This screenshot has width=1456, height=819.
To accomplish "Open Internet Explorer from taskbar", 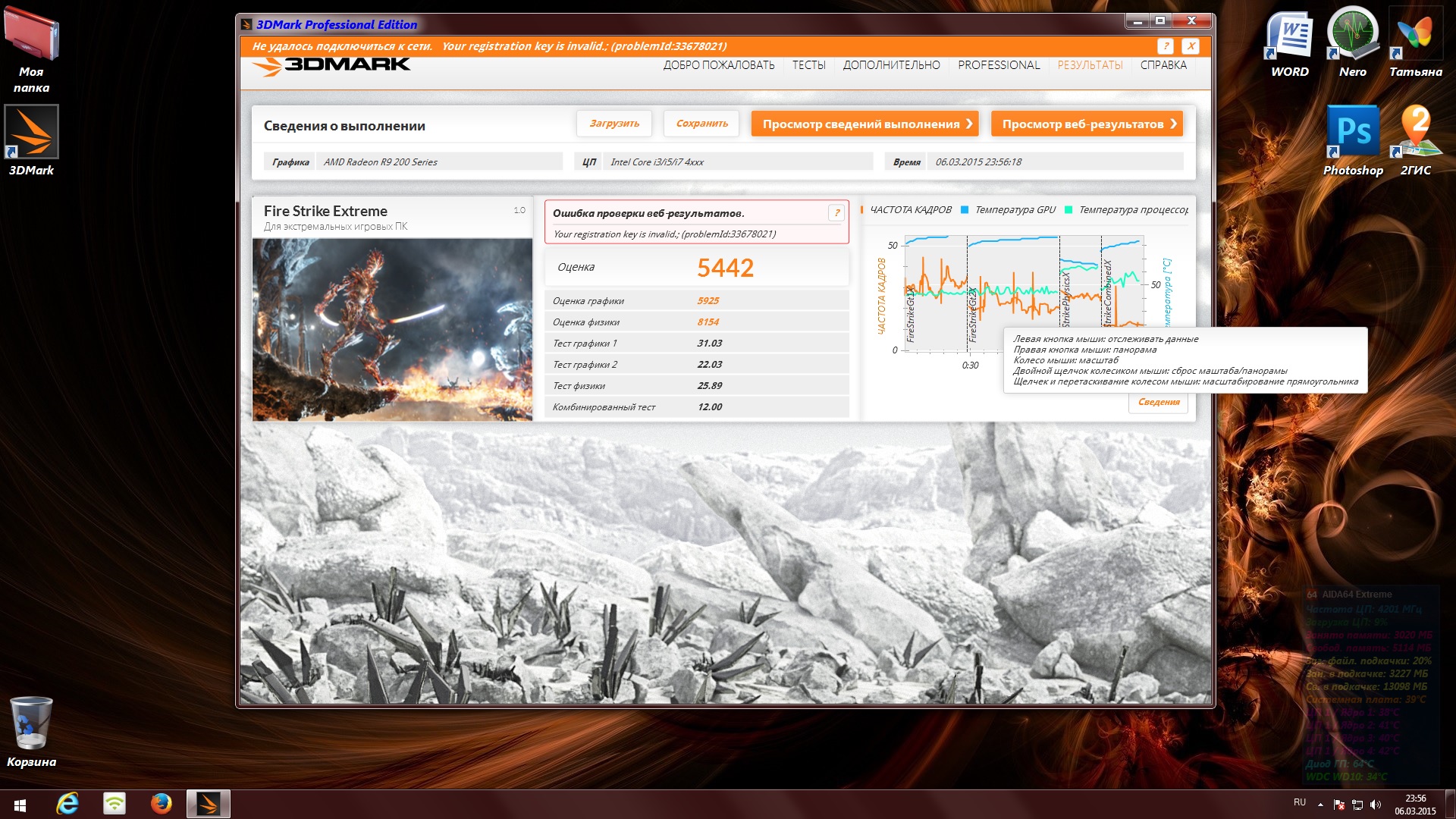I will [67, 803].
